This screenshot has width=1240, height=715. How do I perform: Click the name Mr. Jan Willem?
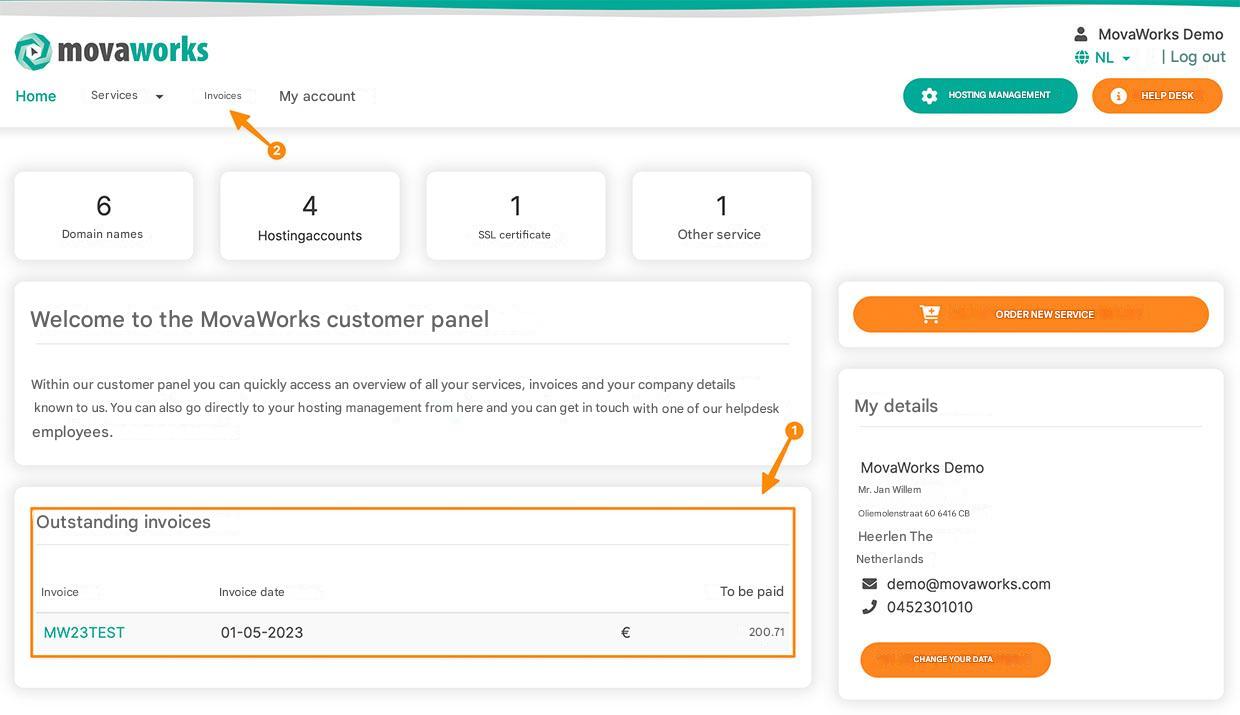tap(890, 490)
